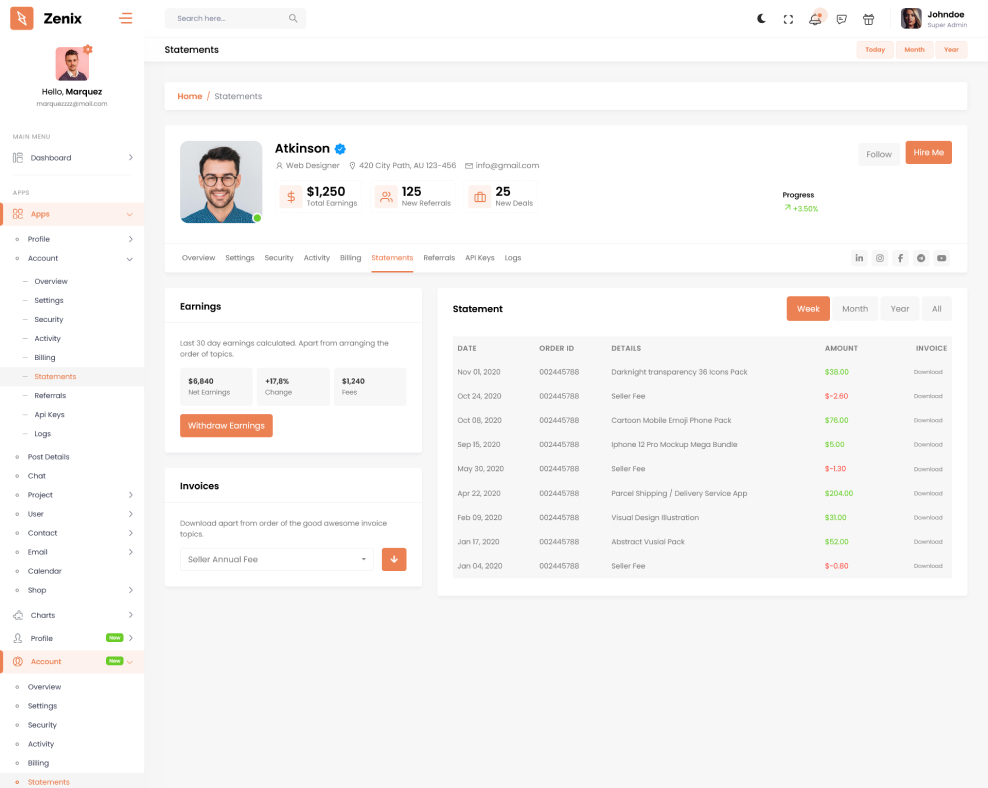The width and height of the screenshot is (988, 788).
Task: Open Atkinson's LinkedIn profile icon
Action: 859,258
